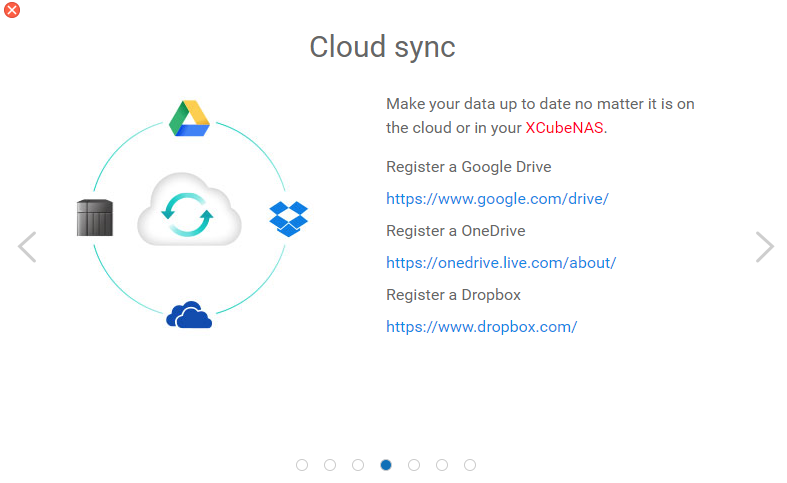Screen dimensions: 787x483
Task: Open the Google Drive registration link
Action: (x=497, y=199)
